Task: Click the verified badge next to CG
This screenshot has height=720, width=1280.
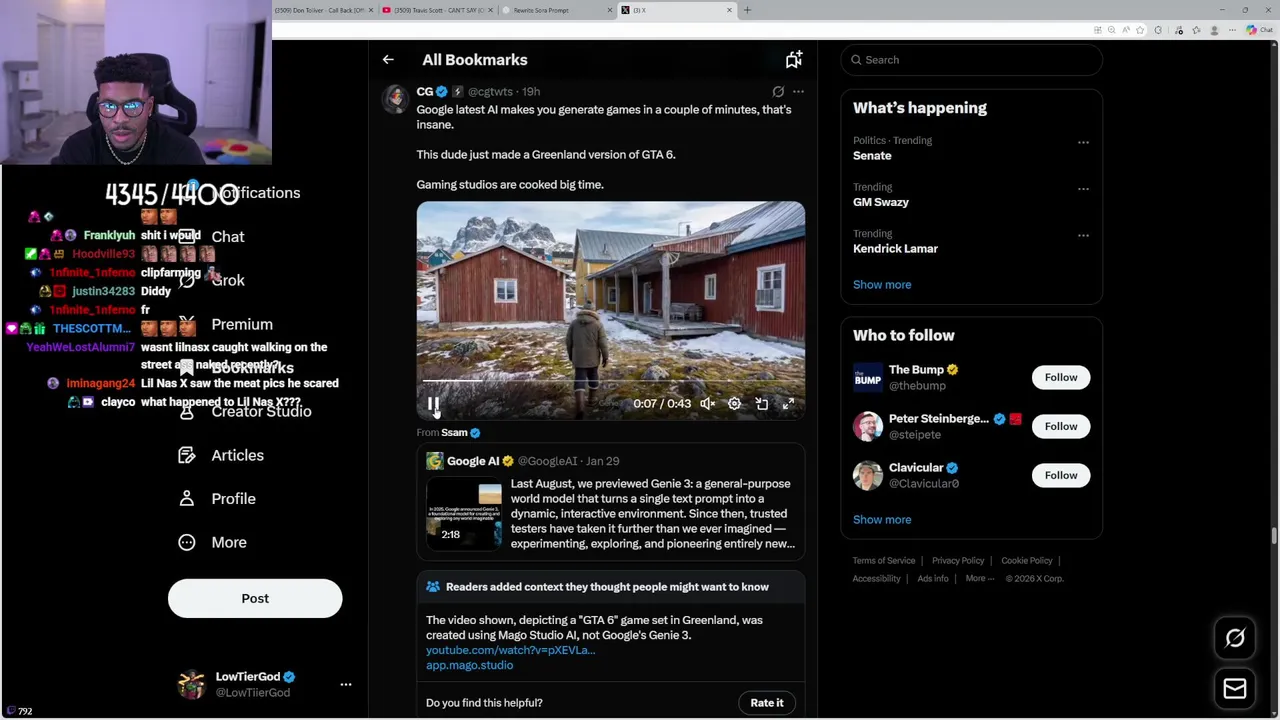Action: pos(441,91)
